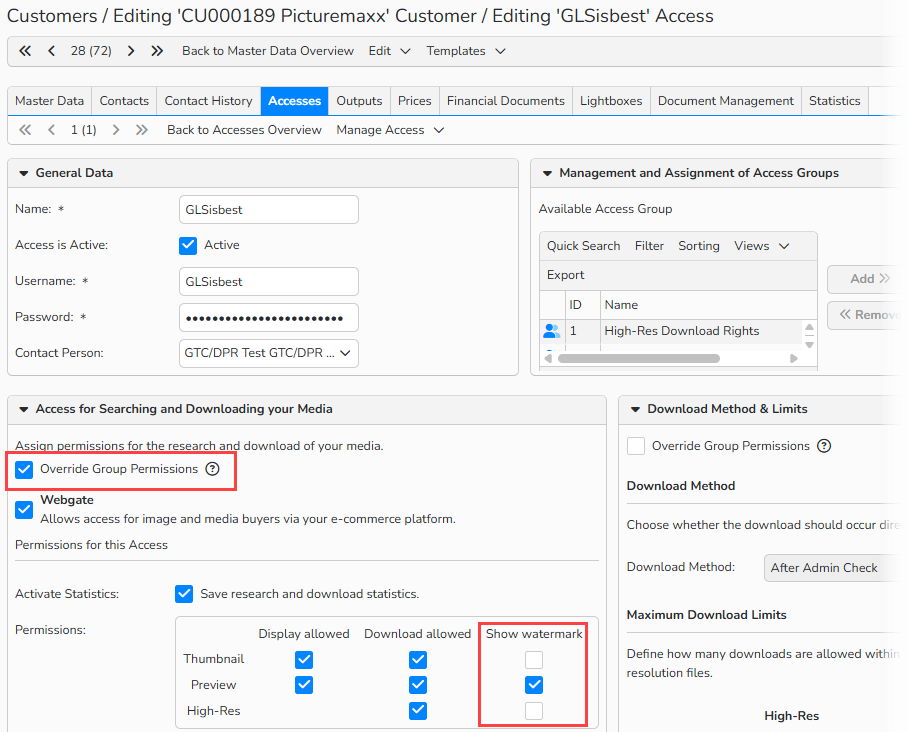This screenshot has width=909, height=732.
Task: Click into the Username input field
Action: [268, 281]
